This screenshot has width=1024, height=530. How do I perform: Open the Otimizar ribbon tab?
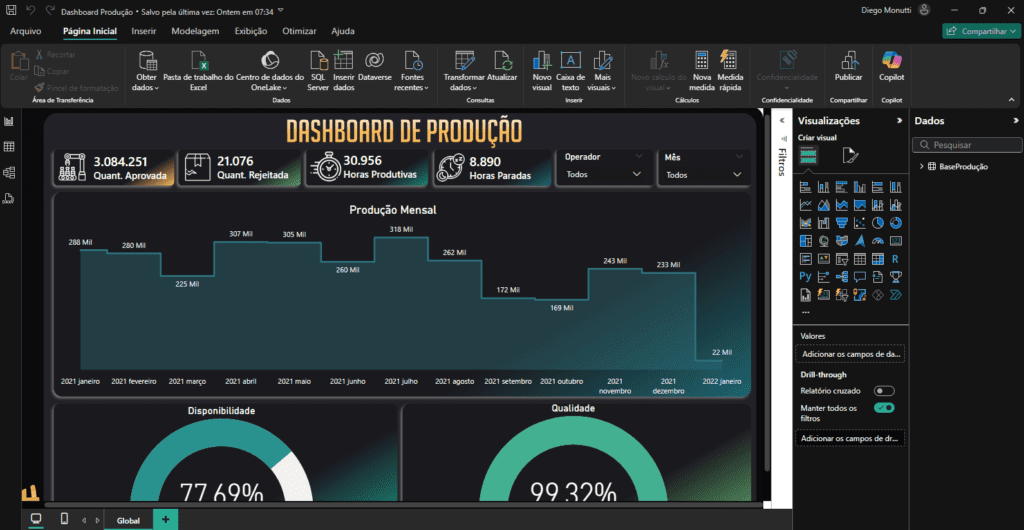pyautogui.click(x=299, y=31)
